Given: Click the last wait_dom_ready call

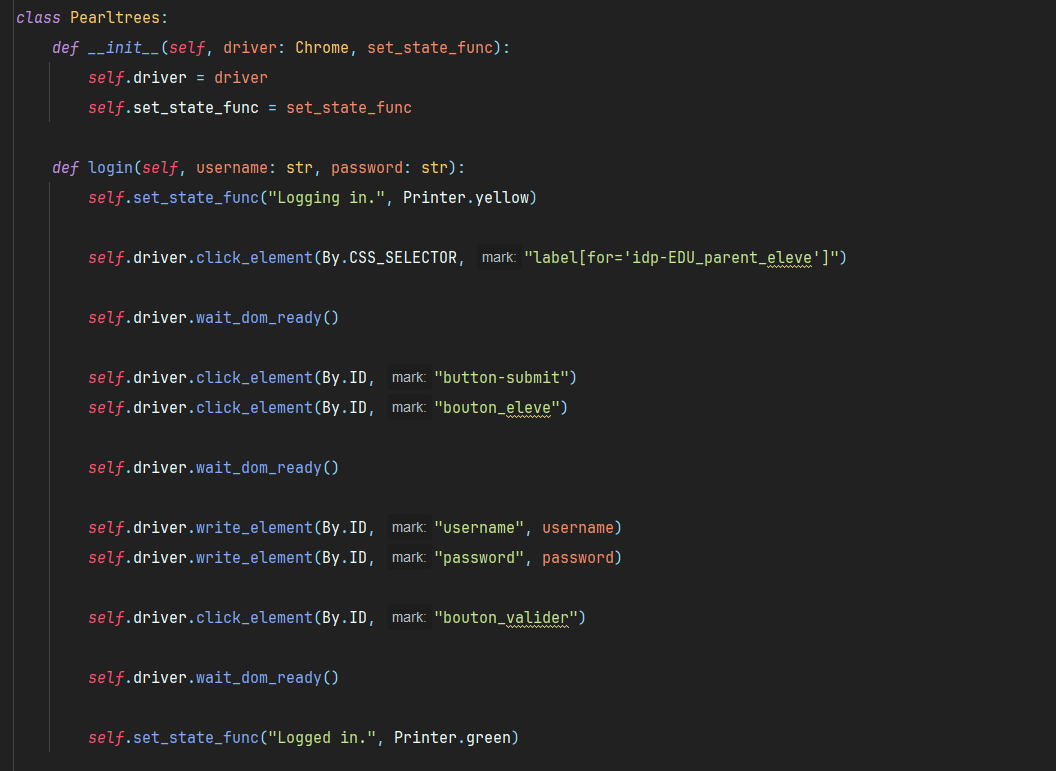Looking at the screenshot, I should (267, 678).
